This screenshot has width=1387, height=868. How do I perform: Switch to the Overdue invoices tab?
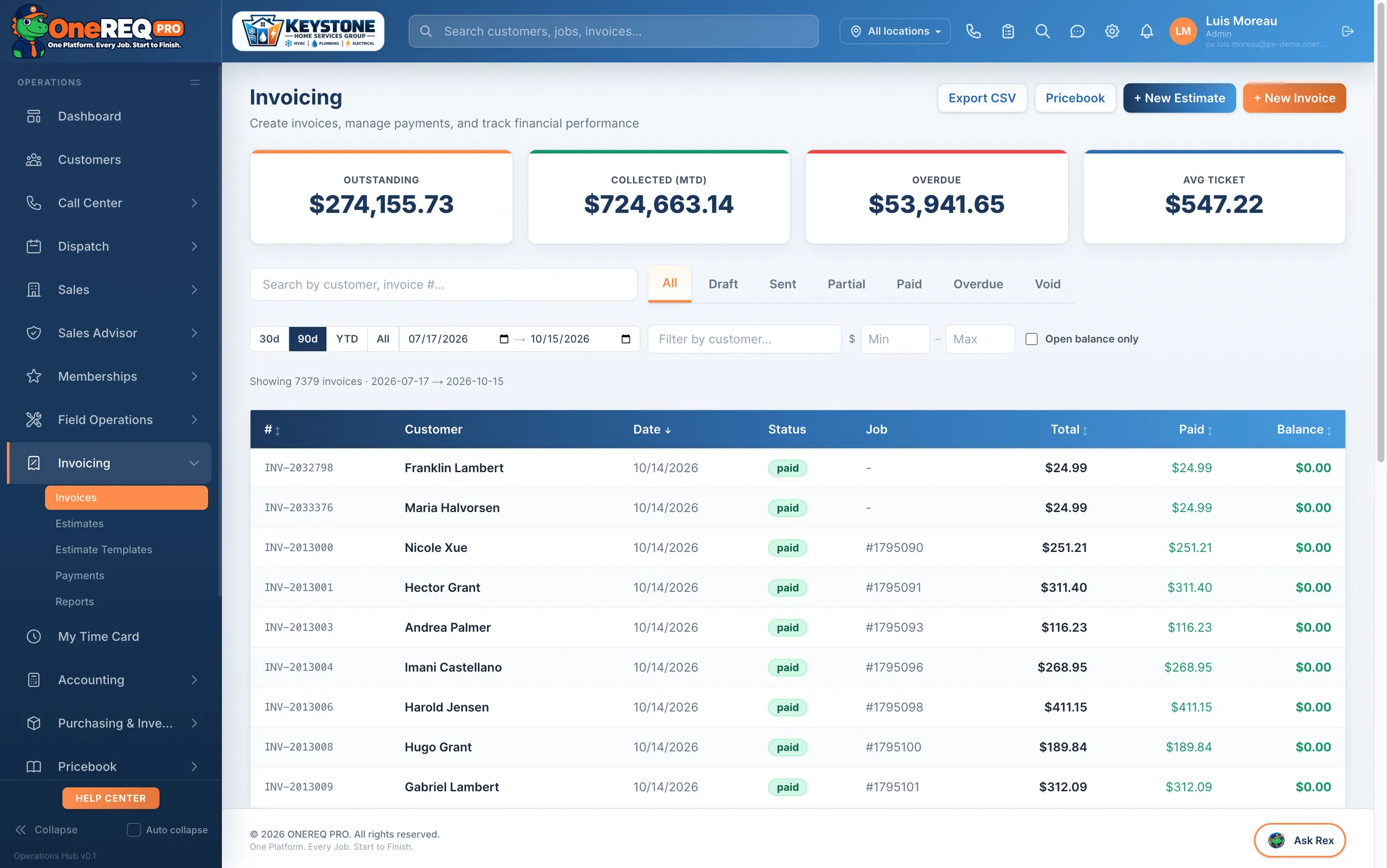coord(978,284)
